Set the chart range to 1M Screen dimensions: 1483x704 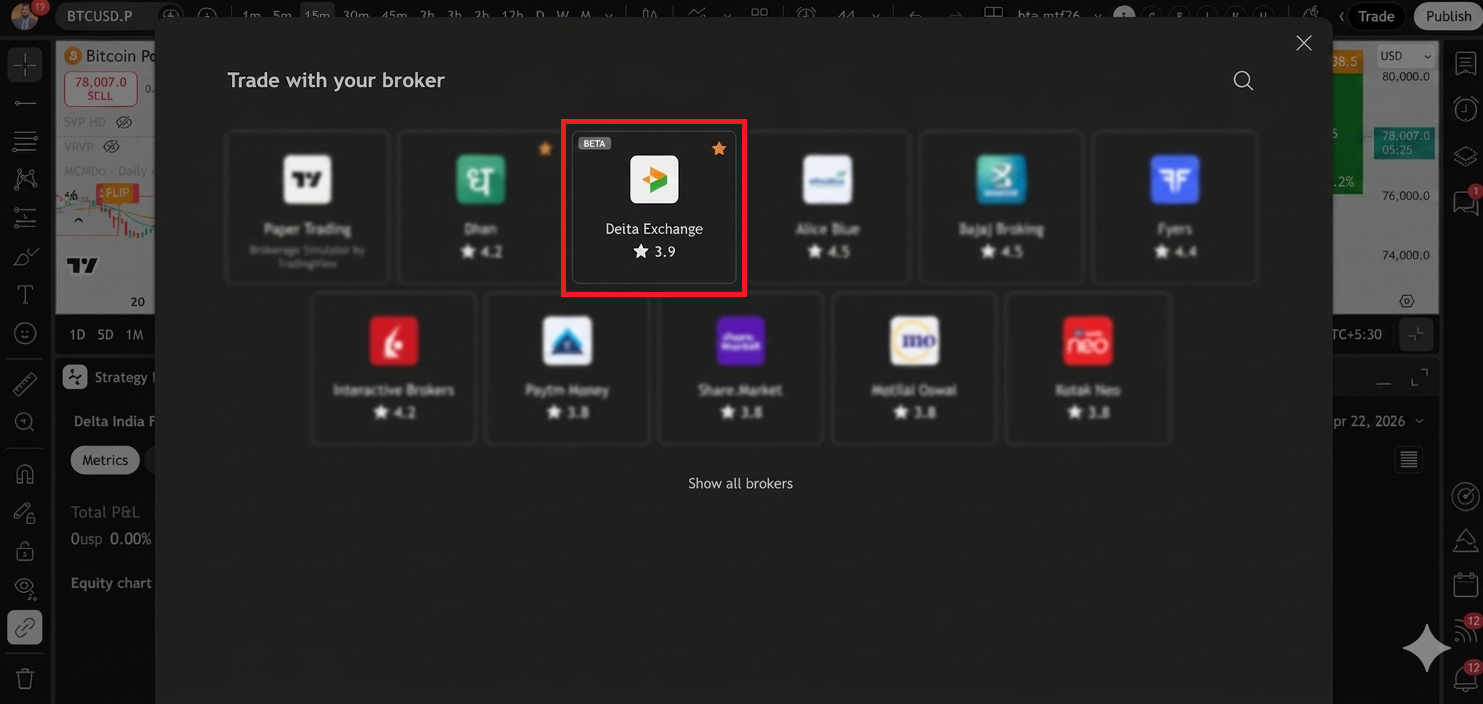[x=135, y=335]
